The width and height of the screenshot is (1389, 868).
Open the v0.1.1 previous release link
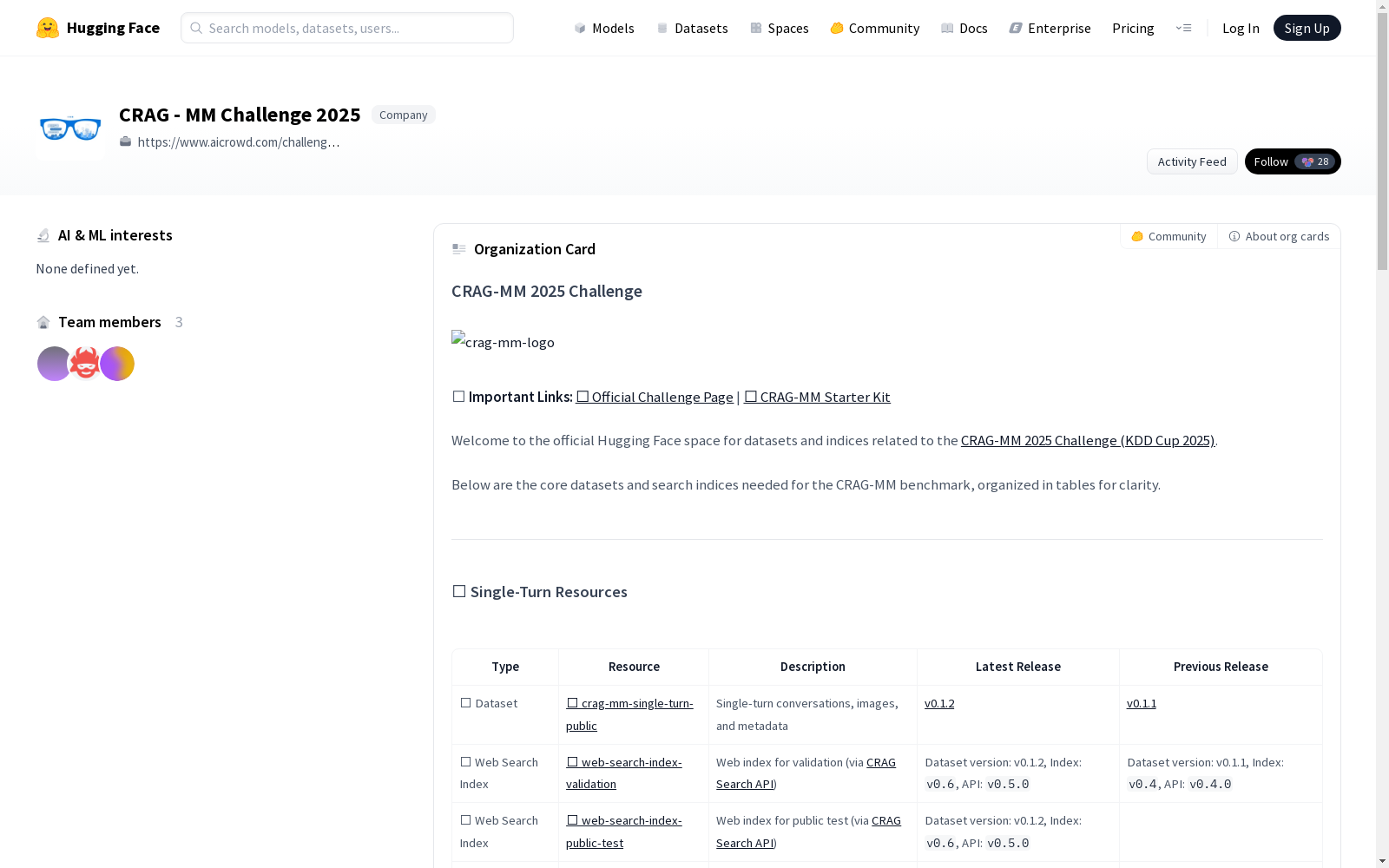[x=1142, y=703]
